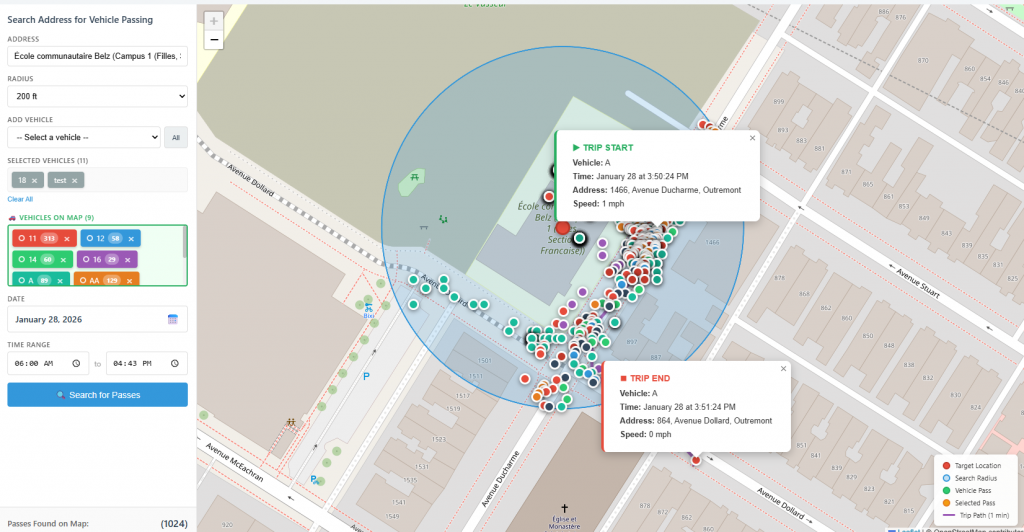Remove vehicle 12 from the map list

pos(132,239)
